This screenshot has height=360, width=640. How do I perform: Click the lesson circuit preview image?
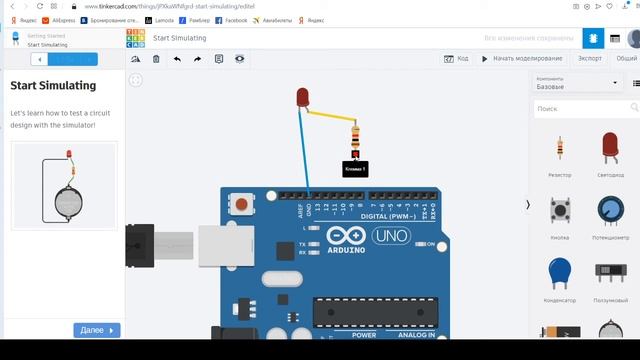pyautogui.click(x=64, y=186)
